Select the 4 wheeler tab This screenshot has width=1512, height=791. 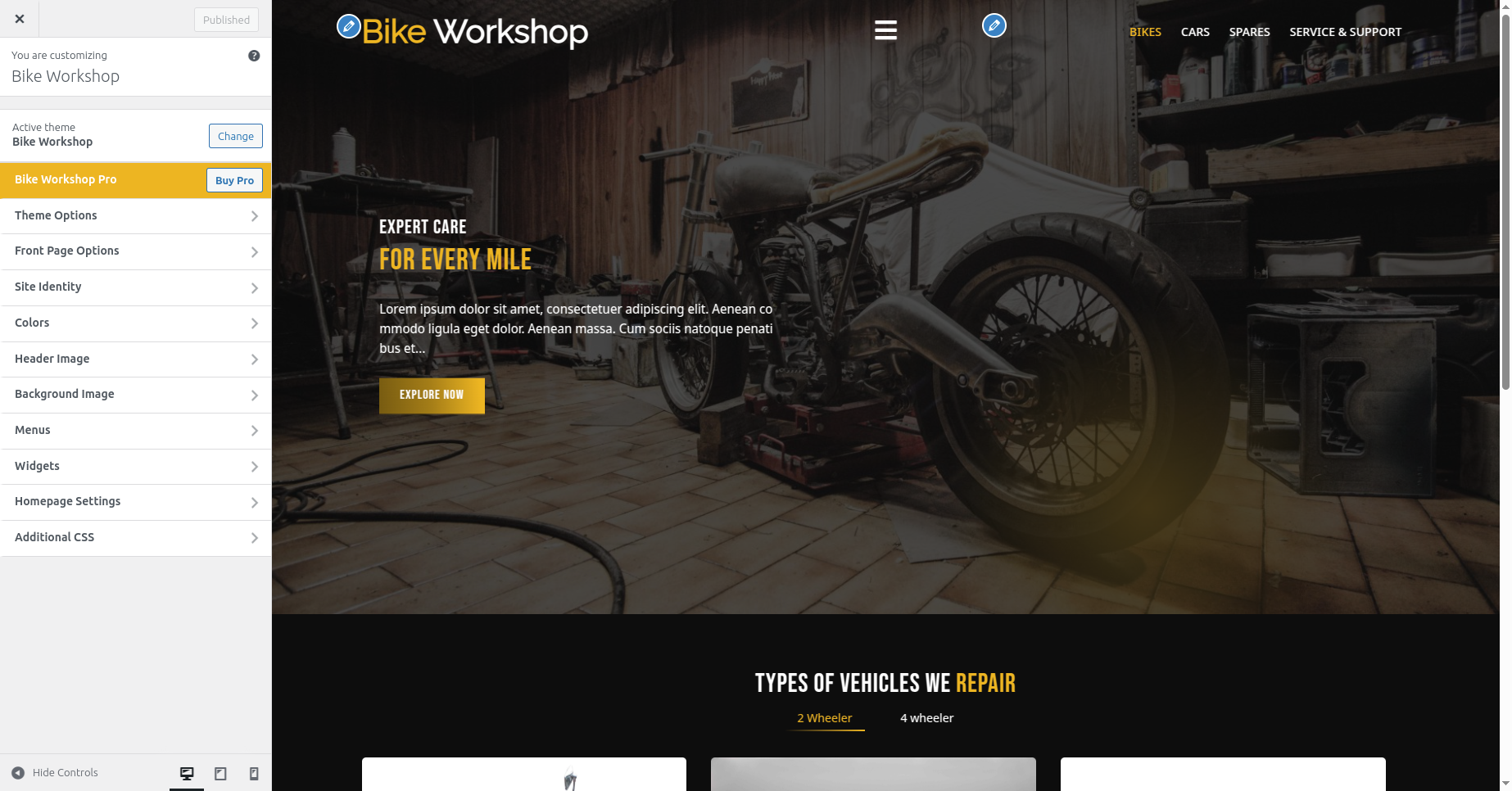point(926,718)
